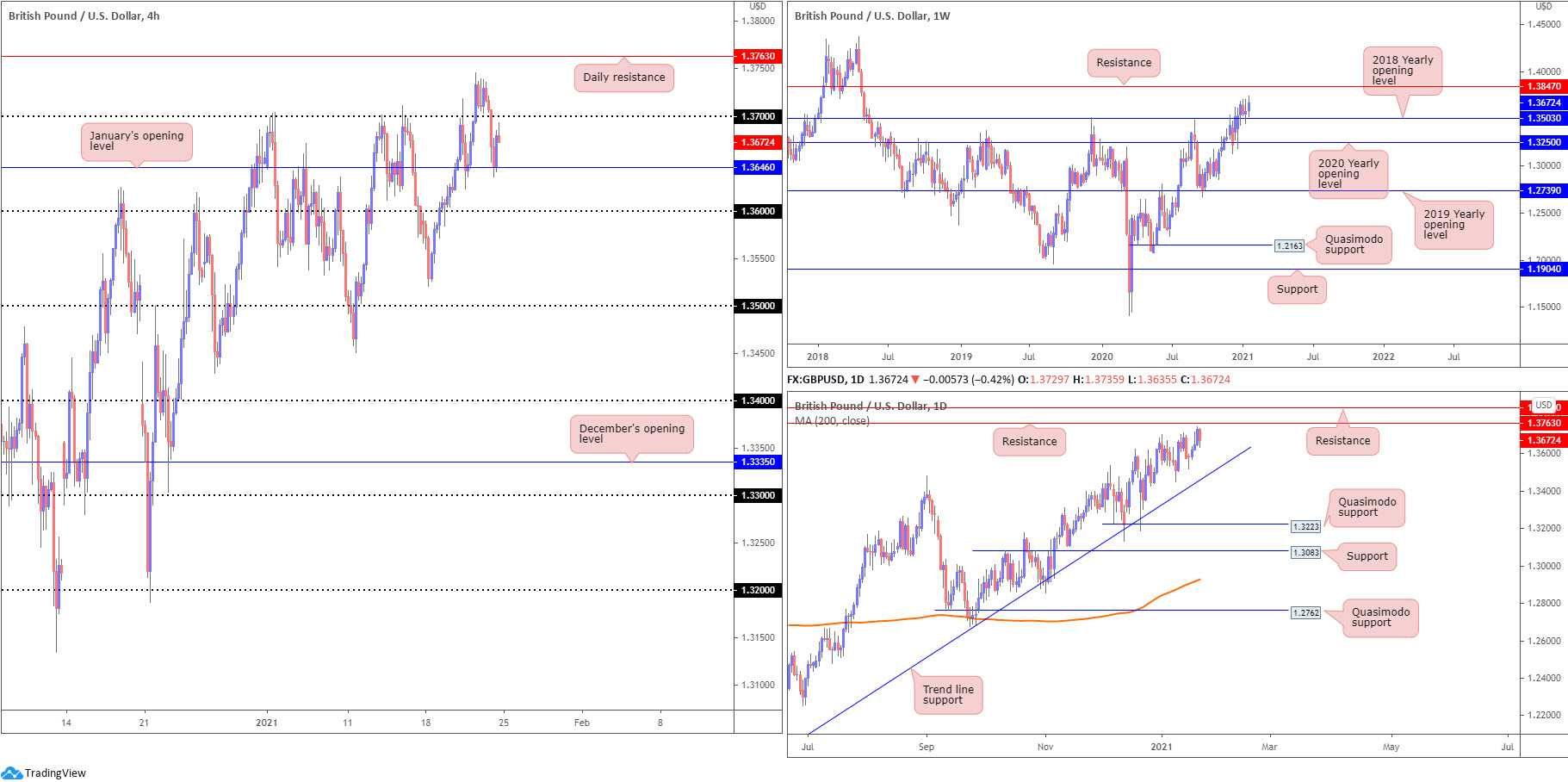Click the 1.36460 blue price tag
1568x782 pixels.
758,167
